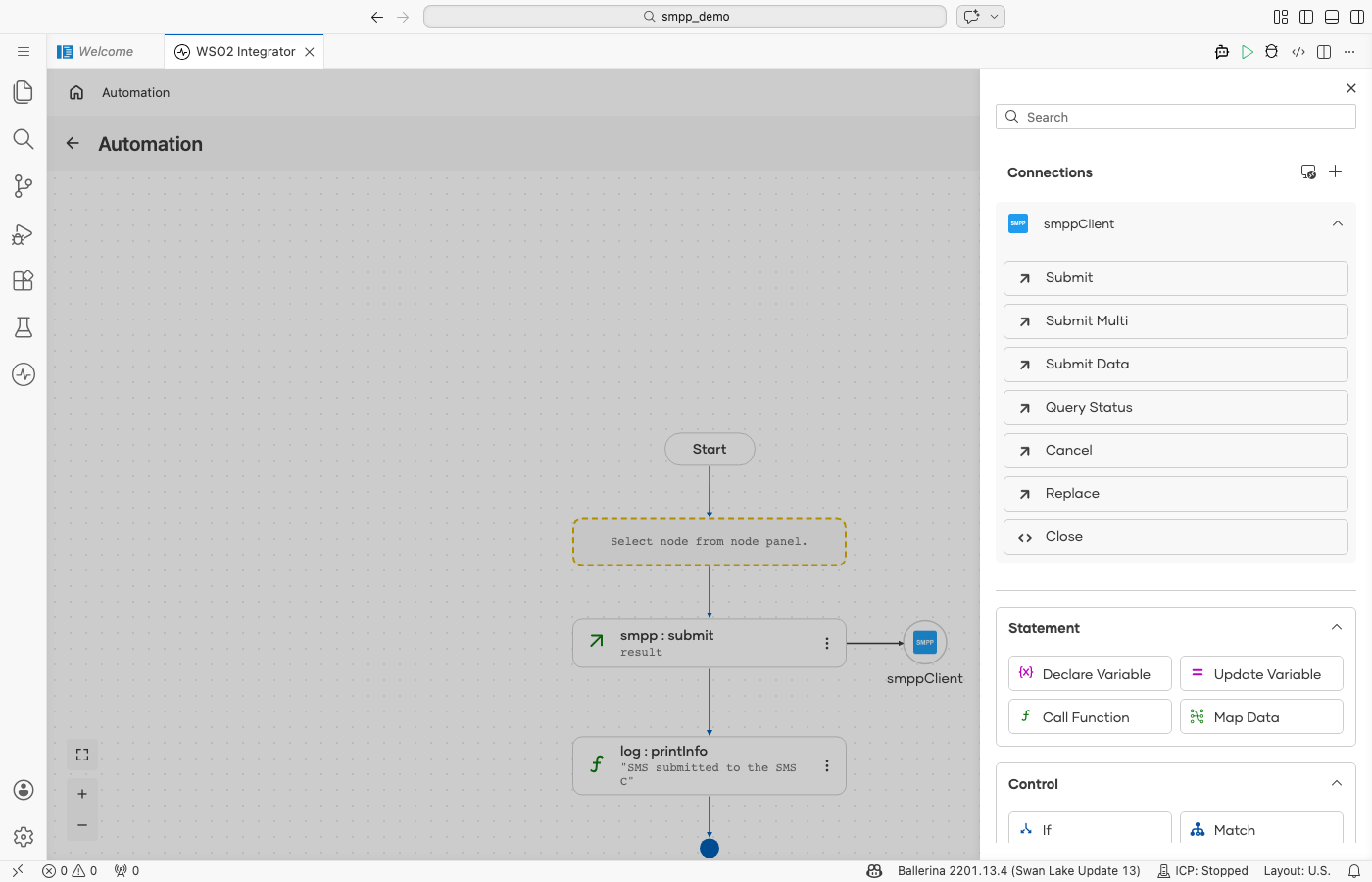Select the Cancel action
Image resolution: width=1372 pixels, height=882 pixels.
coord(1176,451)
